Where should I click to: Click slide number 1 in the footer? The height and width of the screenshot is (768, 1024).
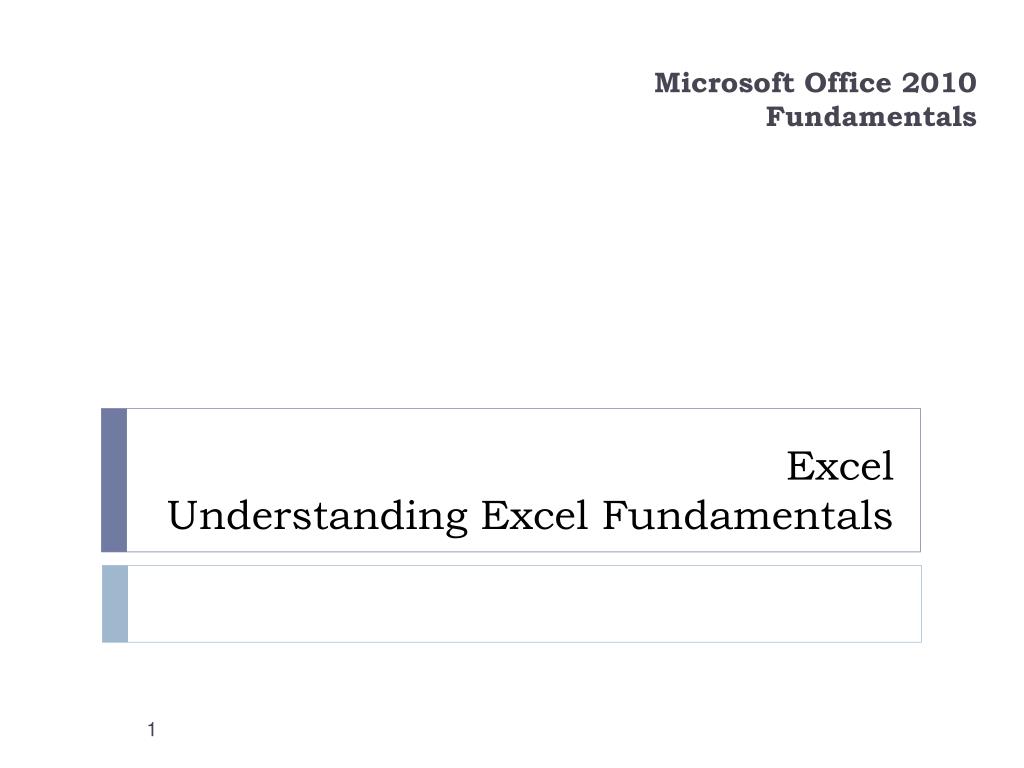pyautogui.click(x=152, y=729)
